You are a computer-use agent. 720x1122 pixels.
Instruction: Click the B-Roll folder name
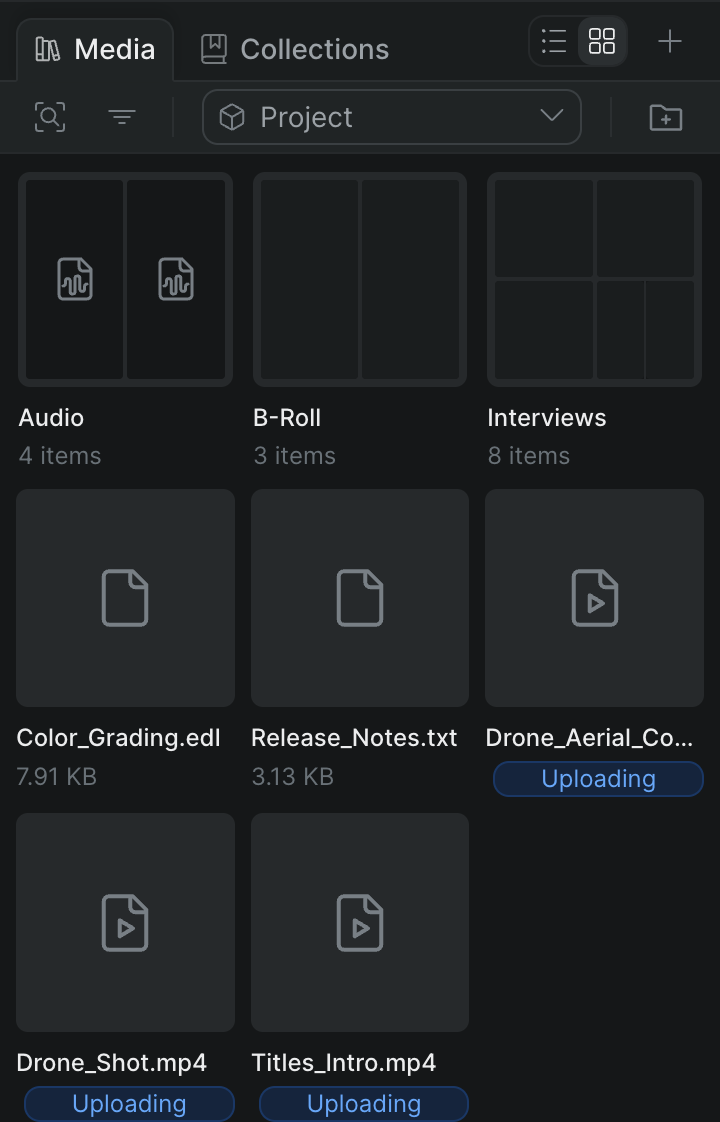pos(287,418)
